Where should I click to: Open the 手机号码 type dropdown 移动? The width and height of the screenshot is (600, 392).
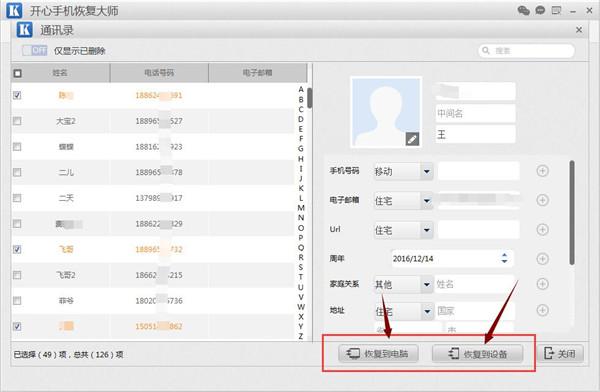point(403,171)
